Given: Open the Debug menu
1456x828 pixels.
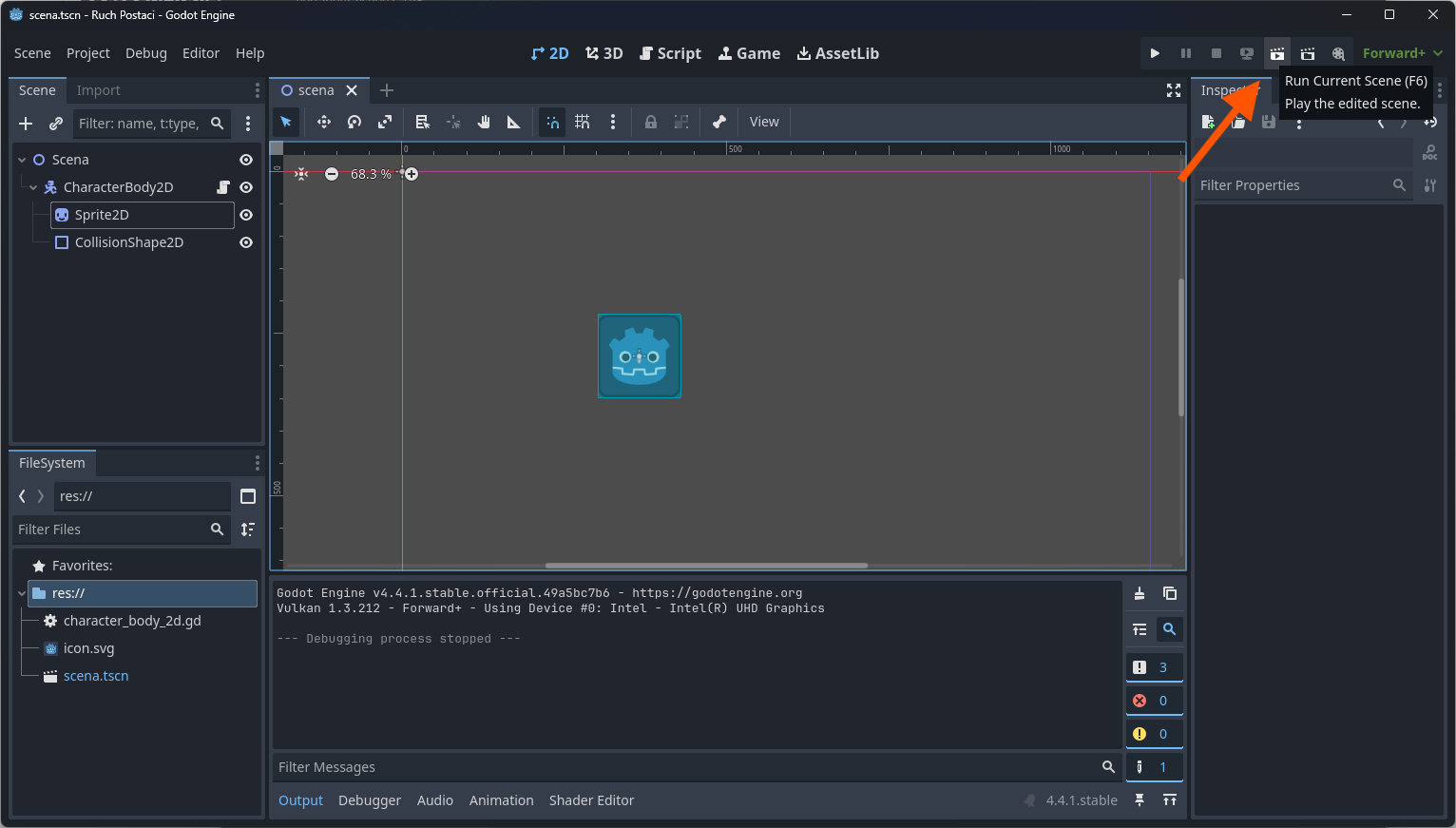Looking at the screenshot, I should click(146, 53).
